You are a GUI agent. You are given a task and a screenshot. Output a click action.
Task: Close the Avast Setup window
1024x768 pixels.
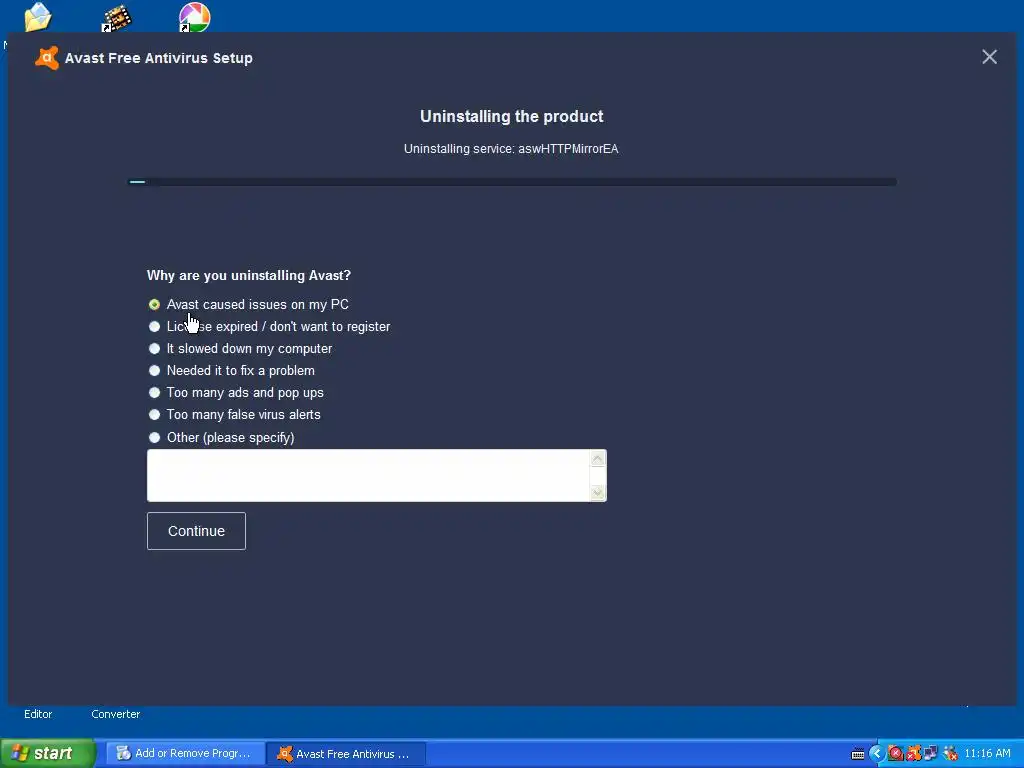point(989,57)
